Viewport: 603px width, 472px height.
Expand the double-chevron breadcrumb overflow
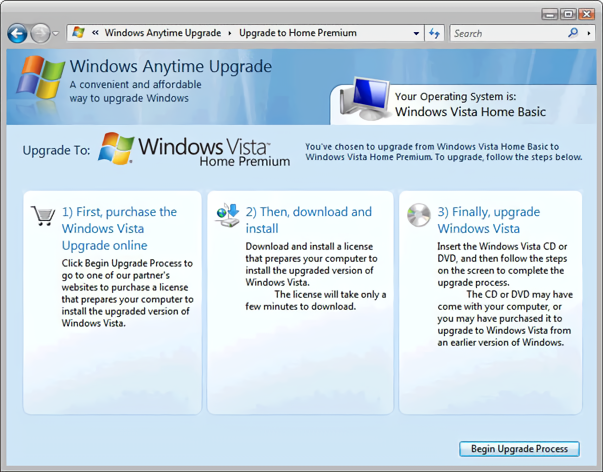[x=94, y=33]
